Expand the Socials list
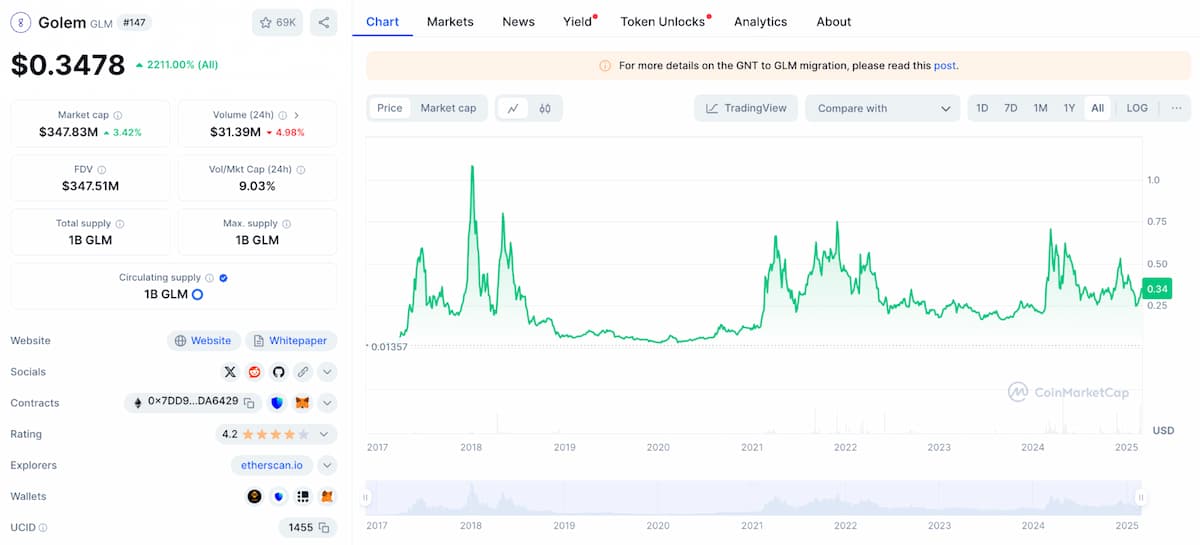The width and height of the screenshot is (1200, 545). [327, 372]
